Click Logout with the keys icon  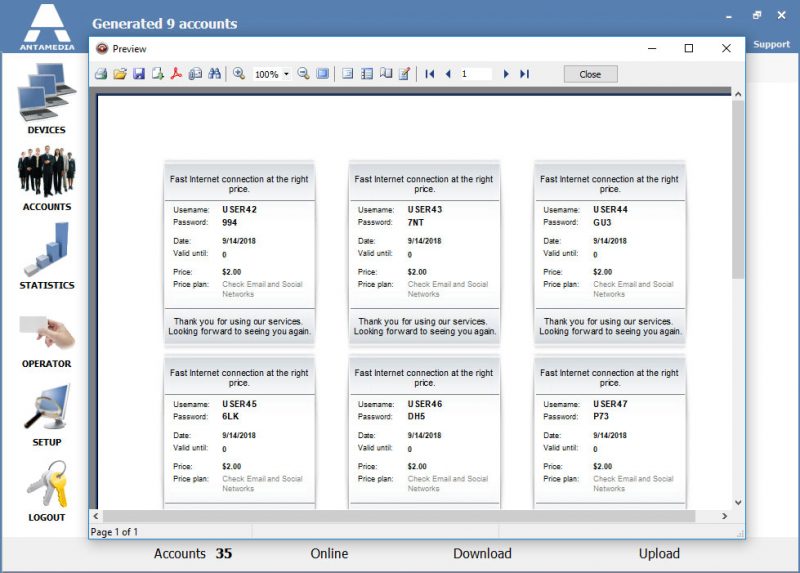(46, 492)
